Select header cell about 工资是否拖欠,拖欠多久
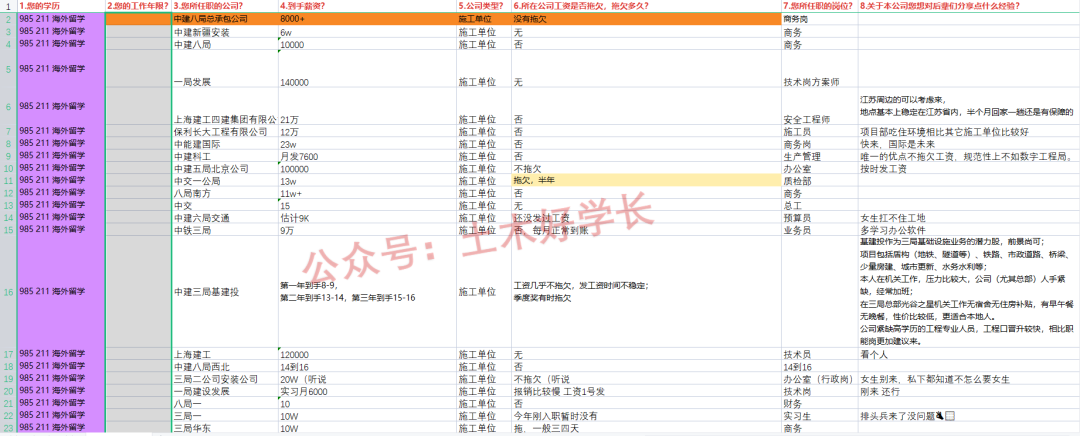This screenshot has width=1080, height=436. pos(646,6)
